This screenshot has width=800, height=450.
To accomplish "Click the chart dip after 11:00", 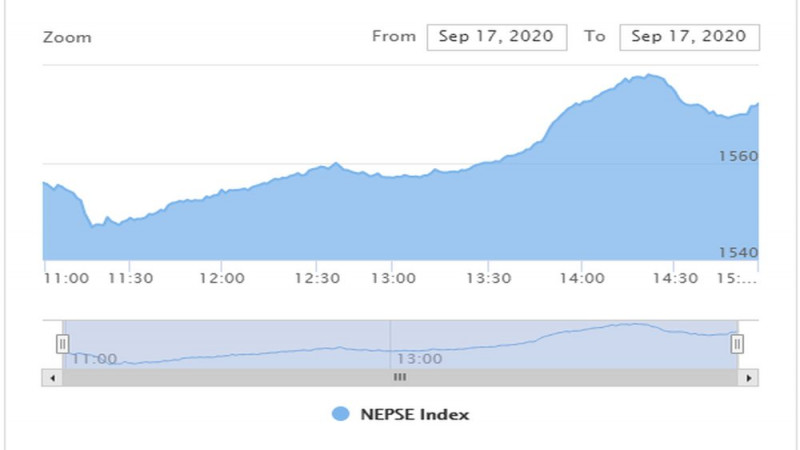I will pyautogui.click(x=94, y=226).
